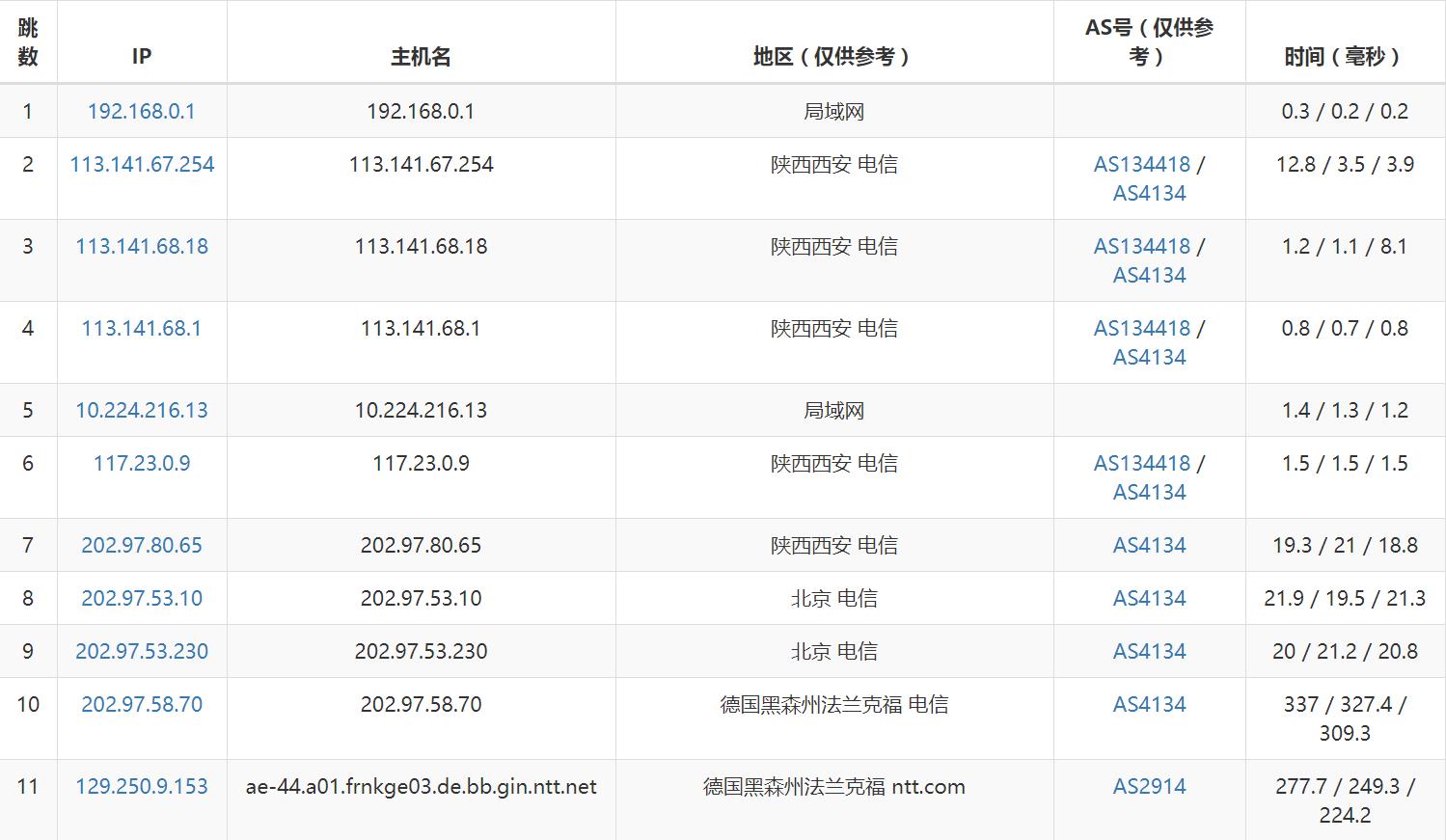Image resolution: width=1446 pixels, height=840 pixels.
Task: Select the 德国黑森州法兰克福 电信 region cell
Action: 834,718
